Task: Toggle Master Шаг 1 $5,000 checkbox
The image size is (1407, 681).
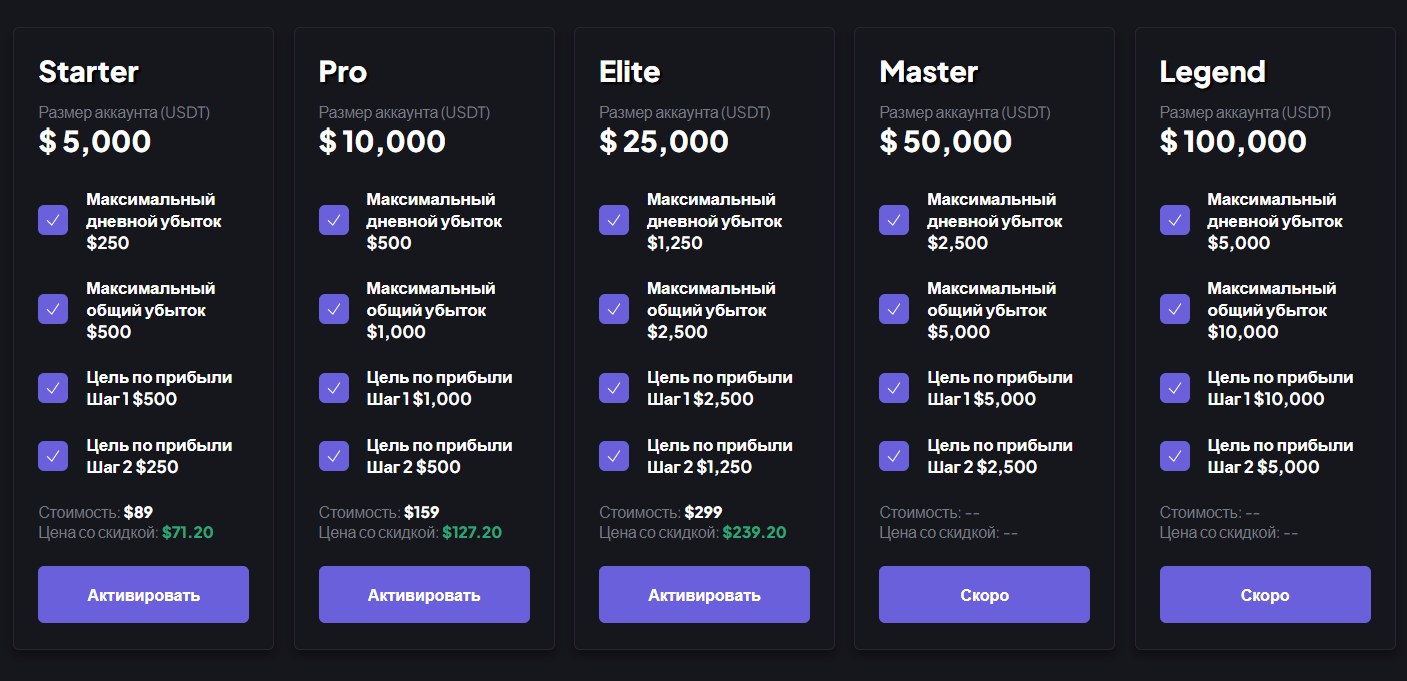Action: (894, 388)
